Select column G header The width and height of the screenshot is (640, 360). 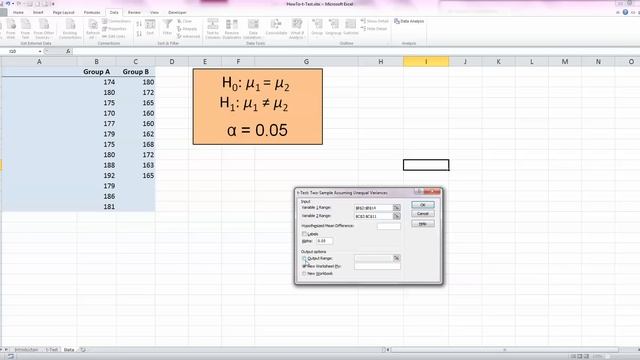click(x=306, y=62)
